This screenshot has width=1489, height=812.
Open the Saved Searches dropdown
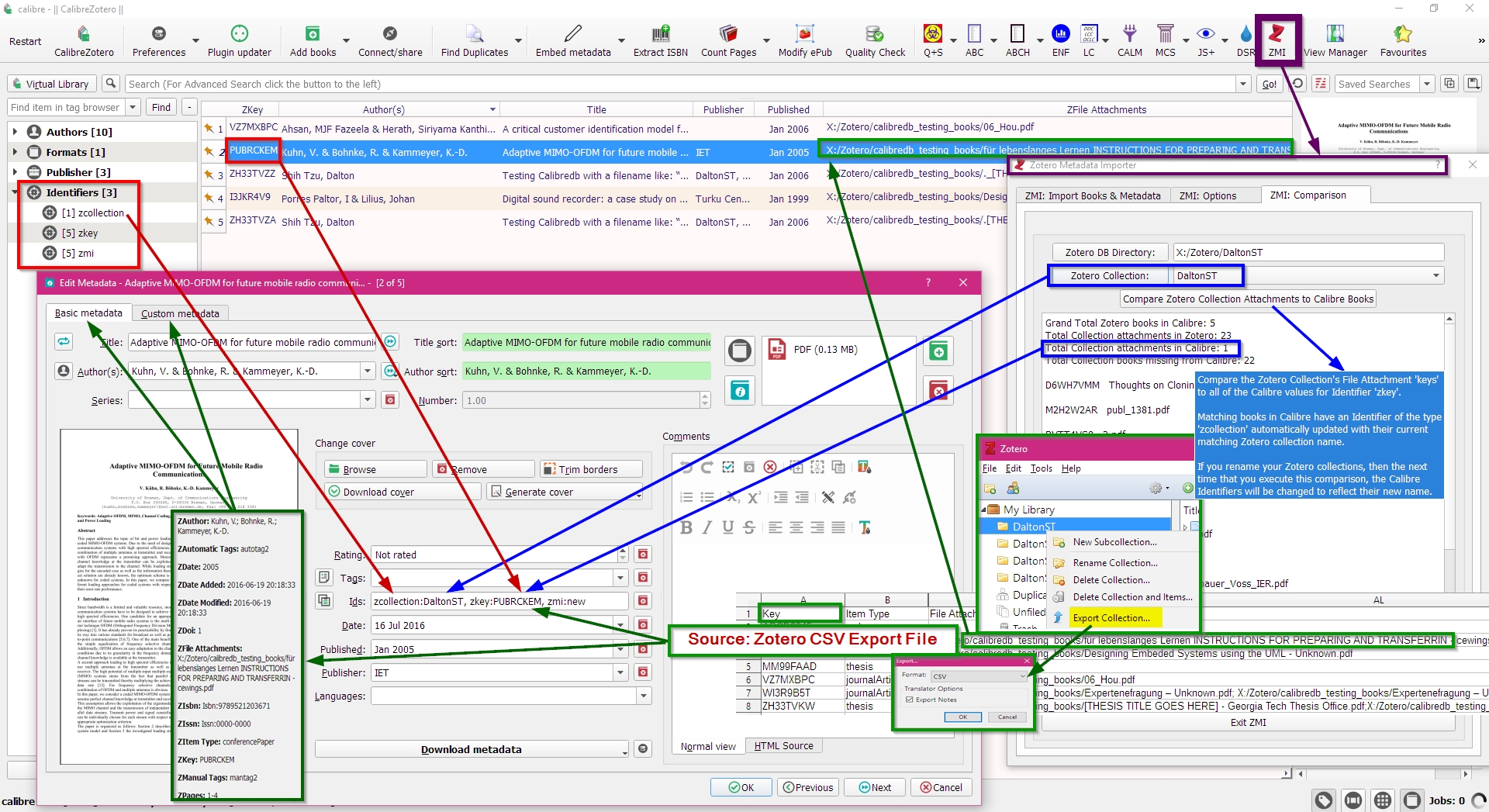point(1427,84)
